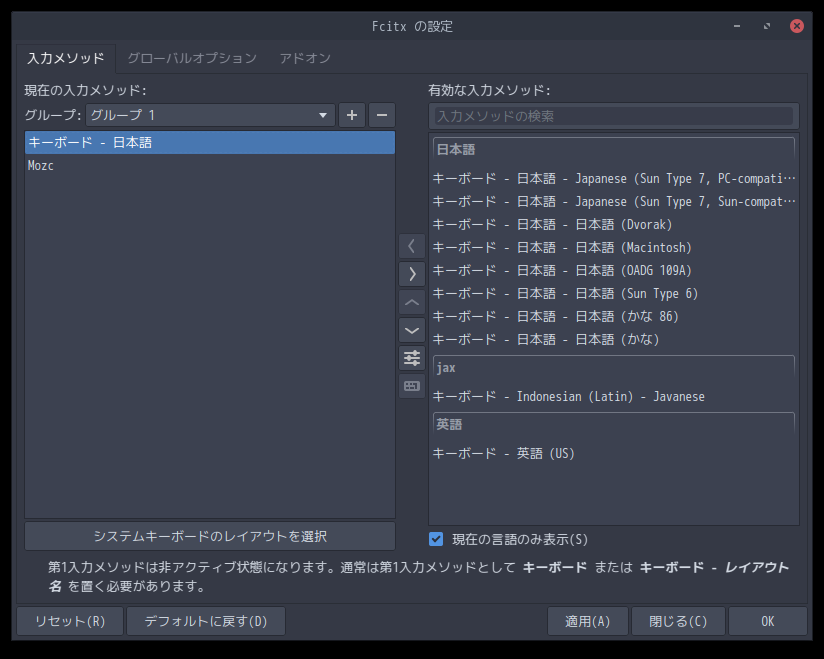Click the right arrow to add input method
Viewport: 824px width, 659px height.
tap(411, 273)
